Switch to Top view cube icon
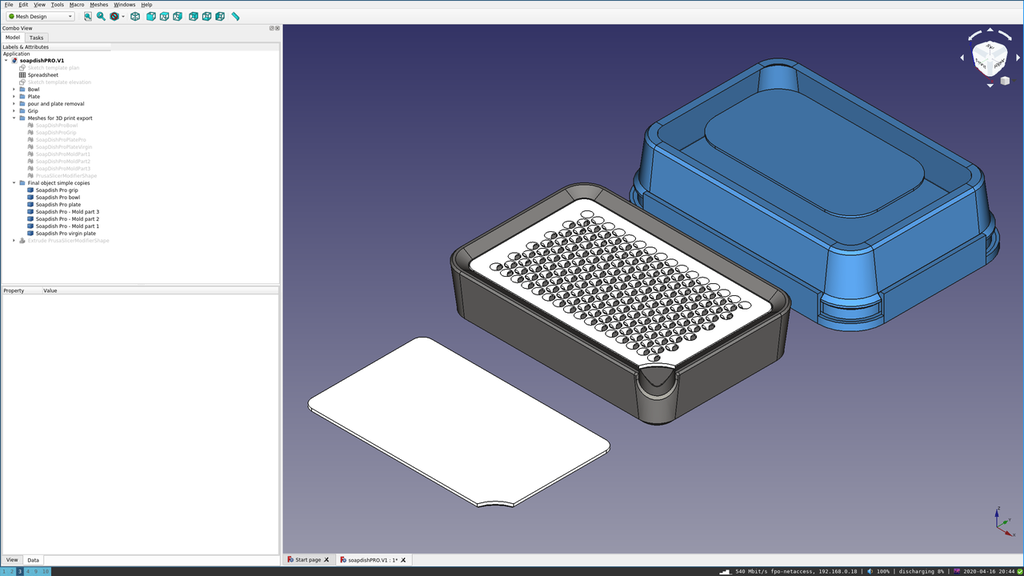 (165, 16)
